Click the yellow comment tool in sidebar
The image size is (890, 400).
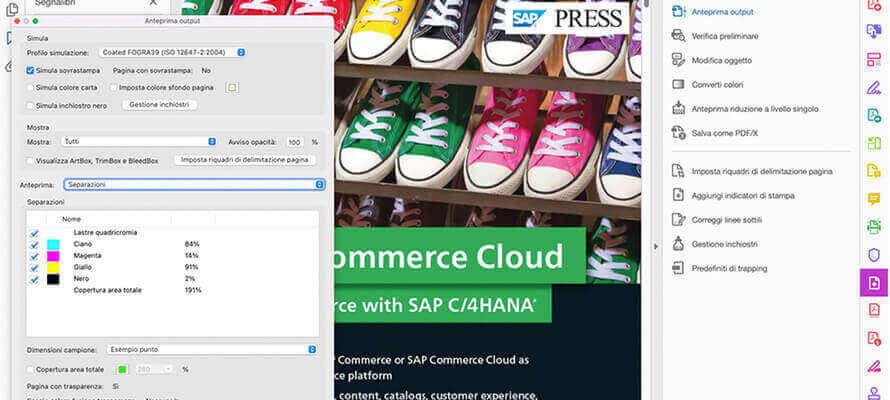click(x=873, y=199)
